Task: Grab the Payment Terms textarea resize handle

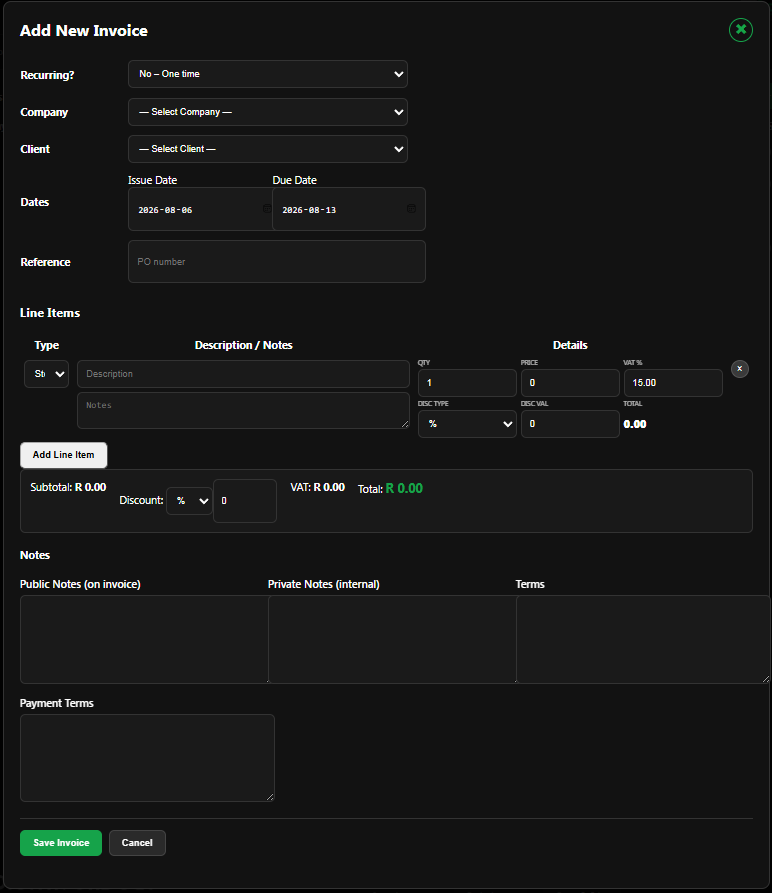Action: 270,797
